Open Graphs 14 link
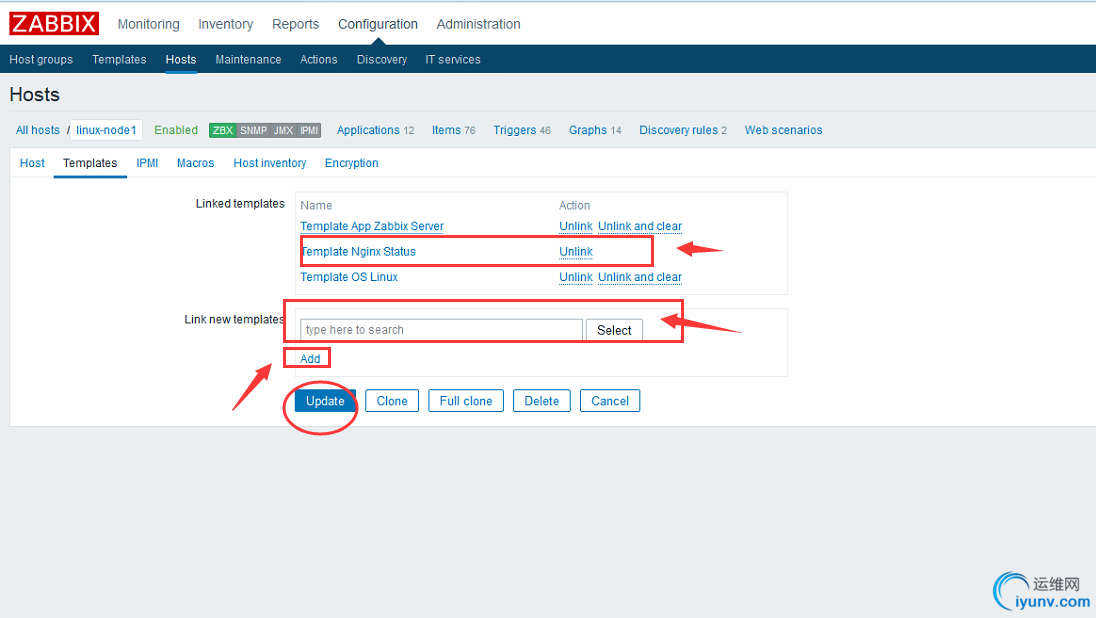Image resolution: width=1096 pixels, height=618 pixels. (595, 130)
